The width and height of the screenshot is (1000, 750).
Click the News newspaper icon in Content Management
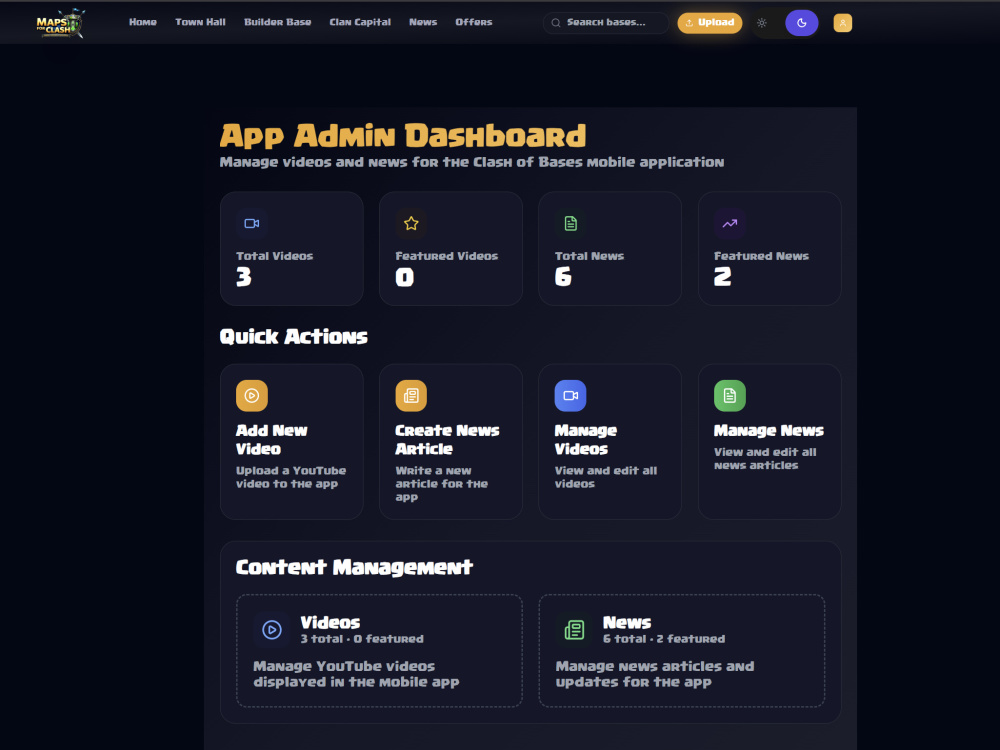[574, 630]
